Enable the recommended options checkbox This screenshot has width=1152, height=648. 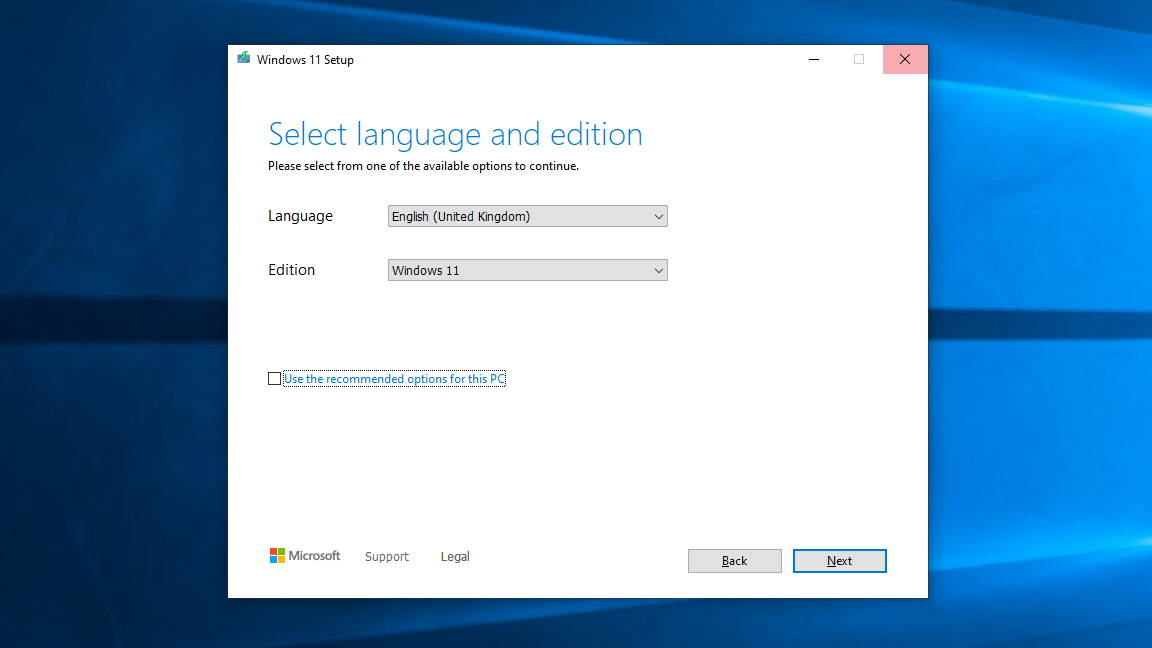[x=274, y=378]
